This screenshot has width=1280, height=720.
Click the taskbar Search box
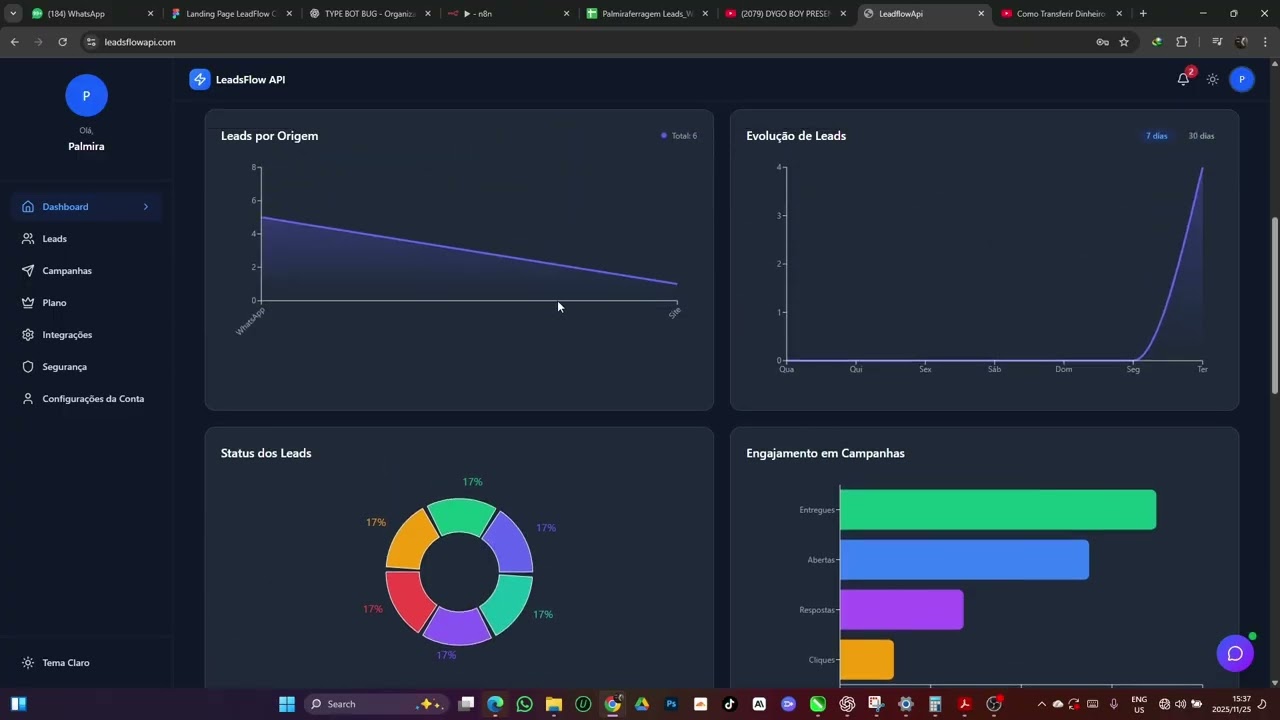(377, 704)
